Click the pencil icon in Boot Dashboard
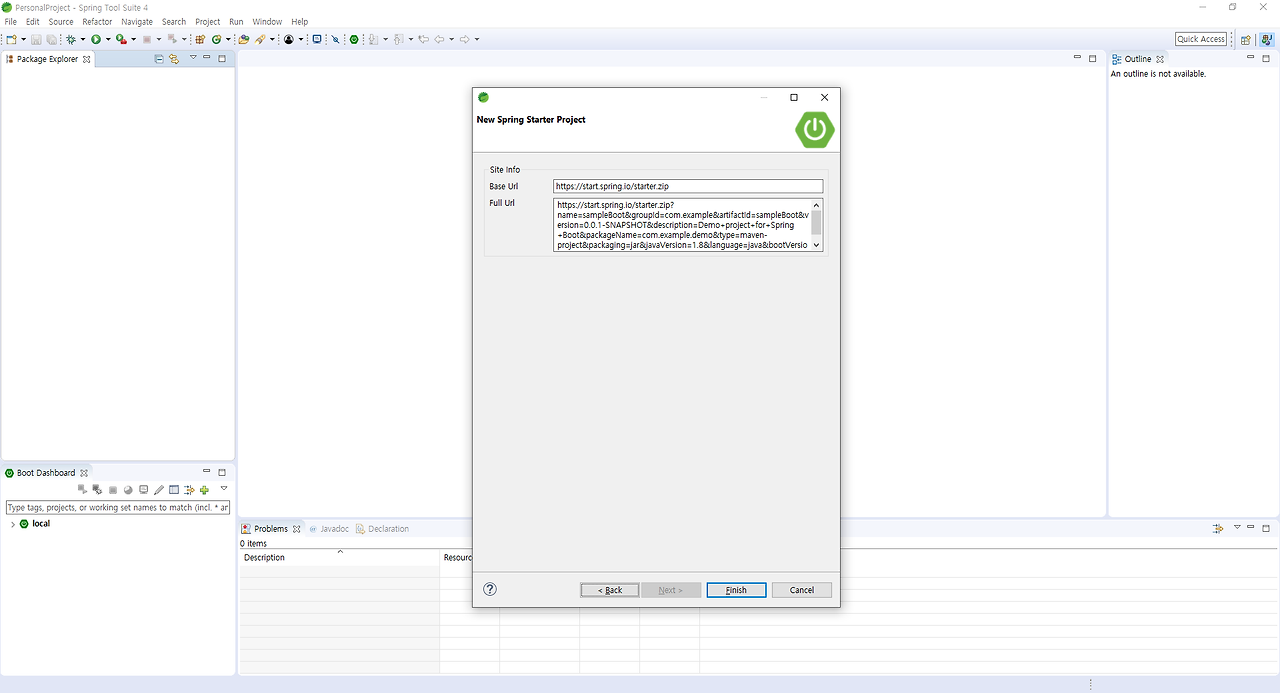 point(159,490)
